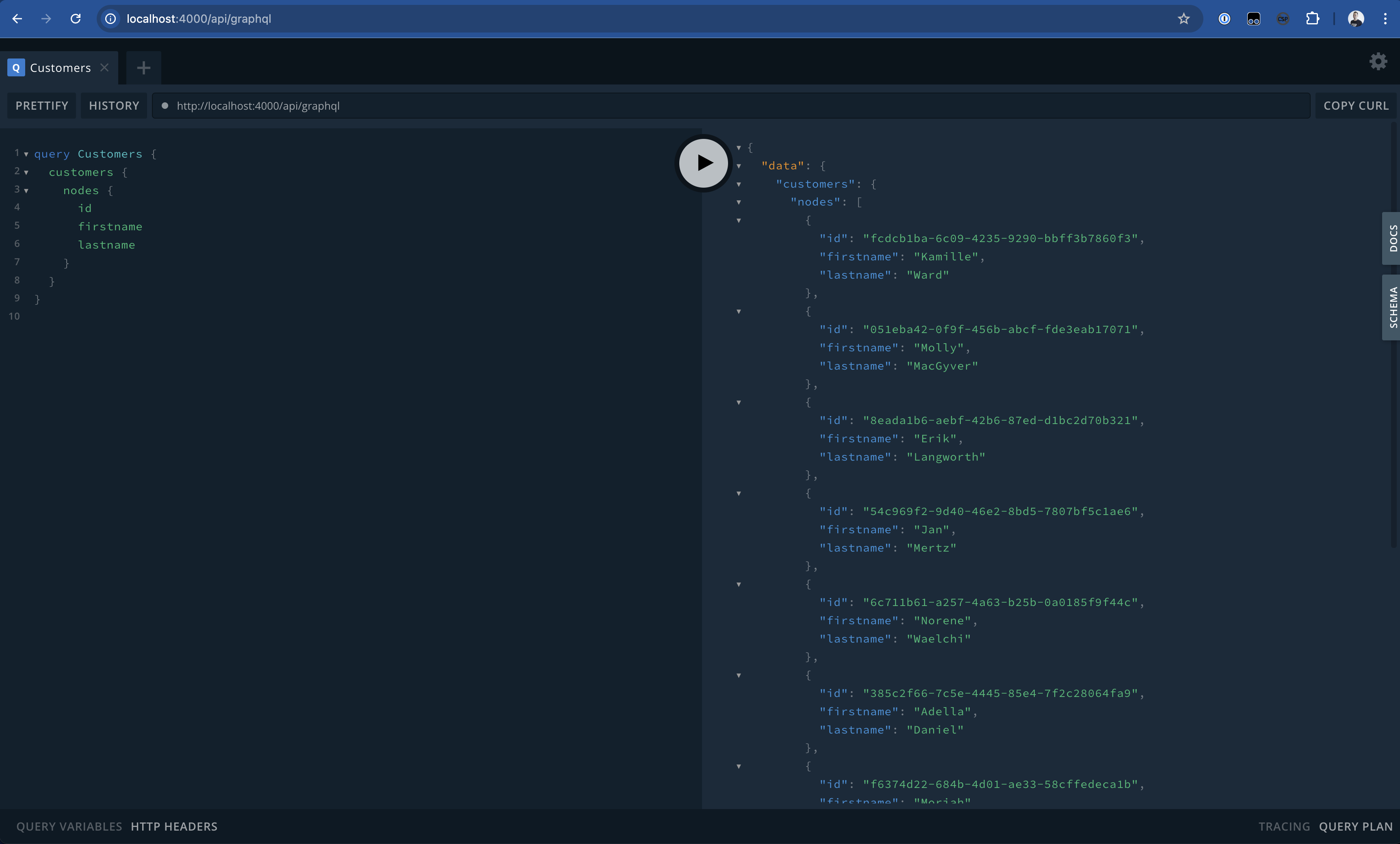Bookmark this page with the star icon

(1183, 19)
